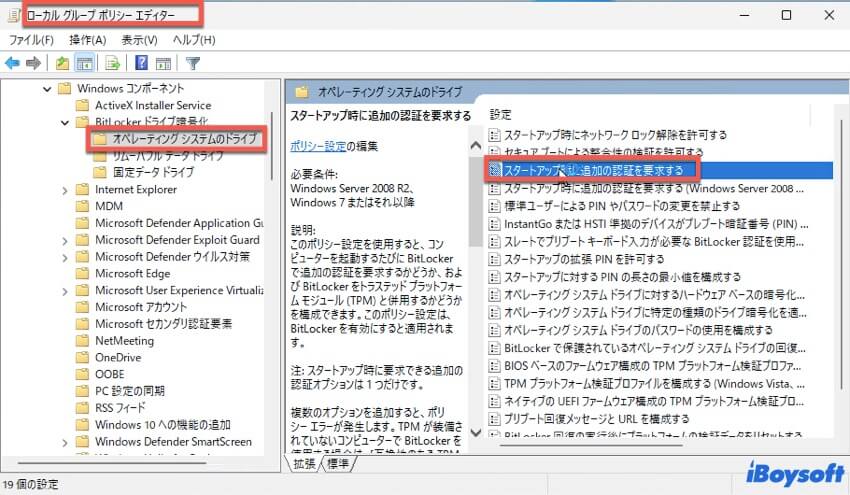Click the MDM folder icon
The height and width of the screenshot is (495, 850).
click(x=82, y=206)
